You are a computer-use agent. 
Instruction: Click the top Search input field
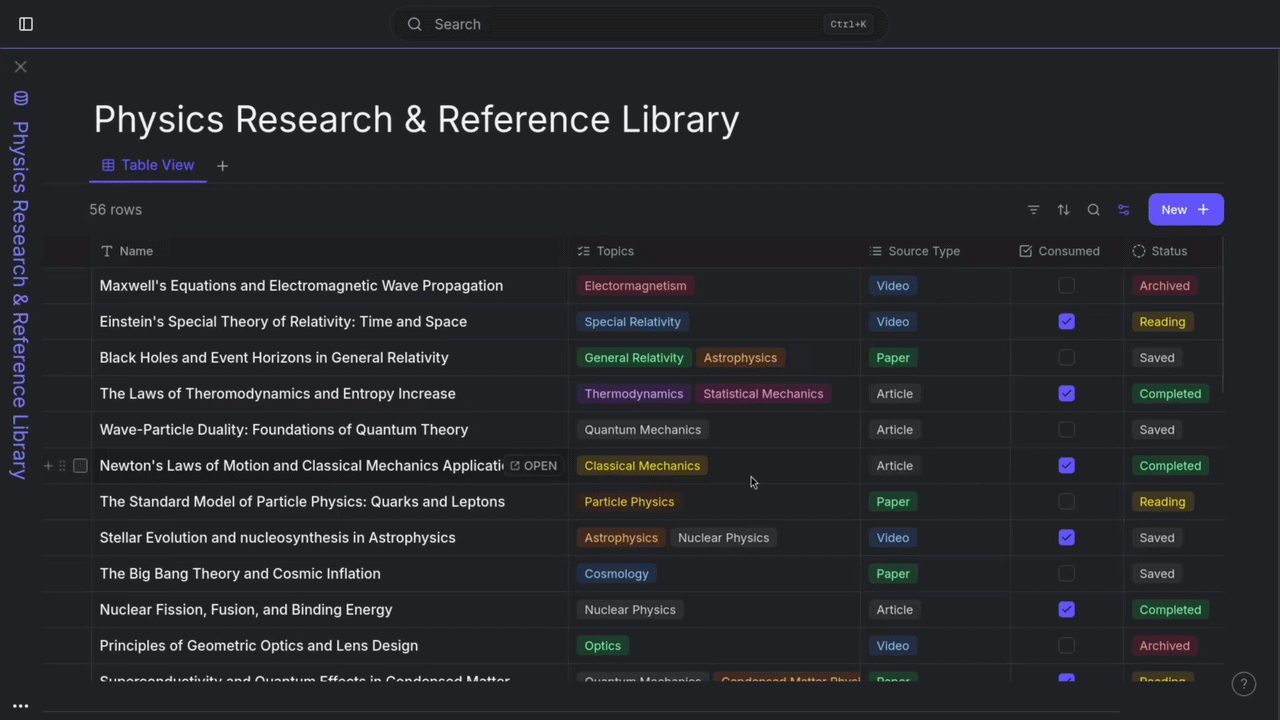click(640, 24)
